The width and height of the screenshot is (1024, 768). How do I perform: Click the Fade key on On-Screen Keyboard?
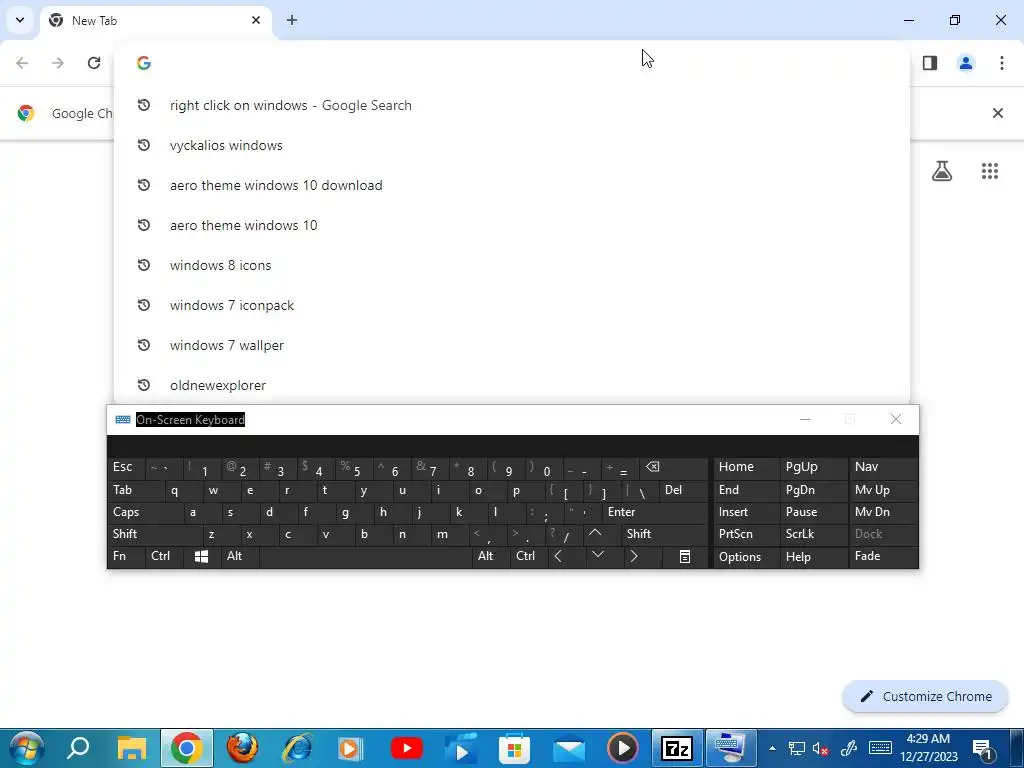884,556
